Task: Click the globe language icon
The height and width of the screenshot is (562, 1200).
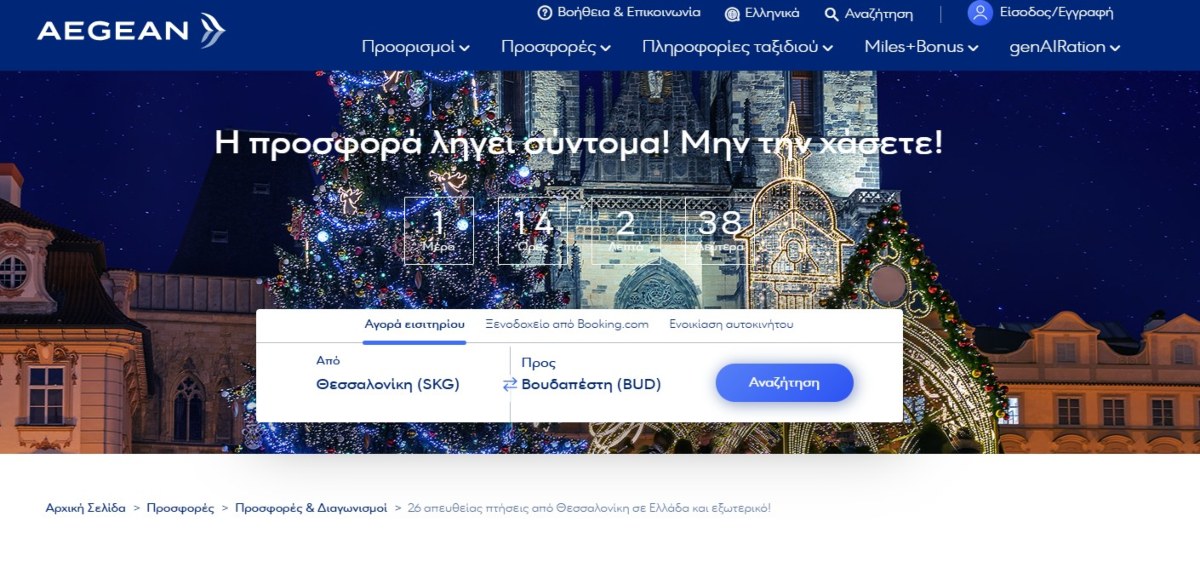Action: (732, 14)
